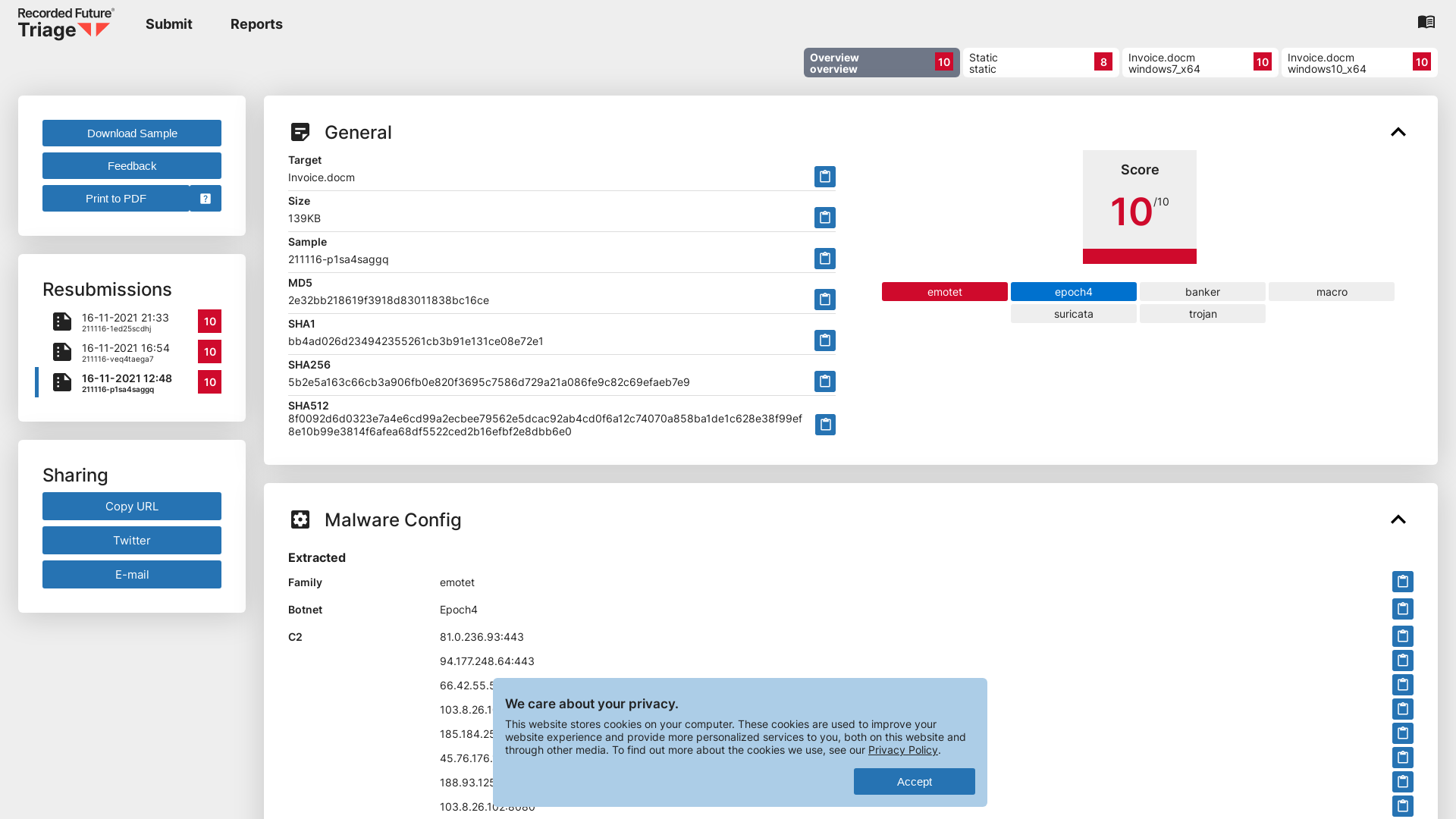Copy the Sample ID 211116-p1sa4saggq
1456x819 pixels.
pyautogui.click(x=825, y=259)
